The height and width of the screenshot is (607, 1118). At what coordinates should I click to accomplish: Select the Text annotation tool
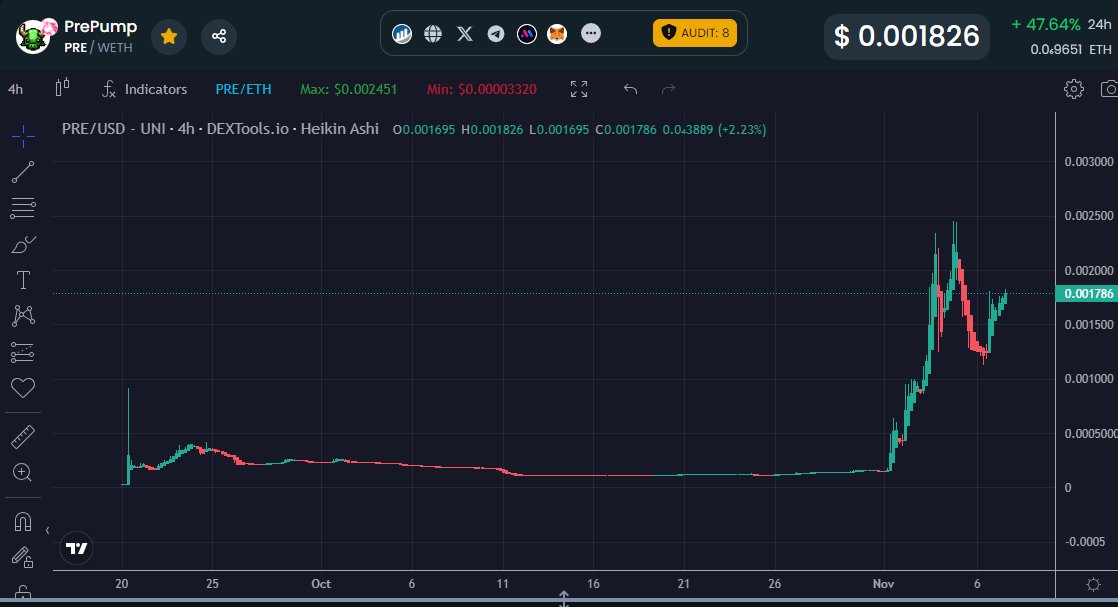click(x=24, y=280)
